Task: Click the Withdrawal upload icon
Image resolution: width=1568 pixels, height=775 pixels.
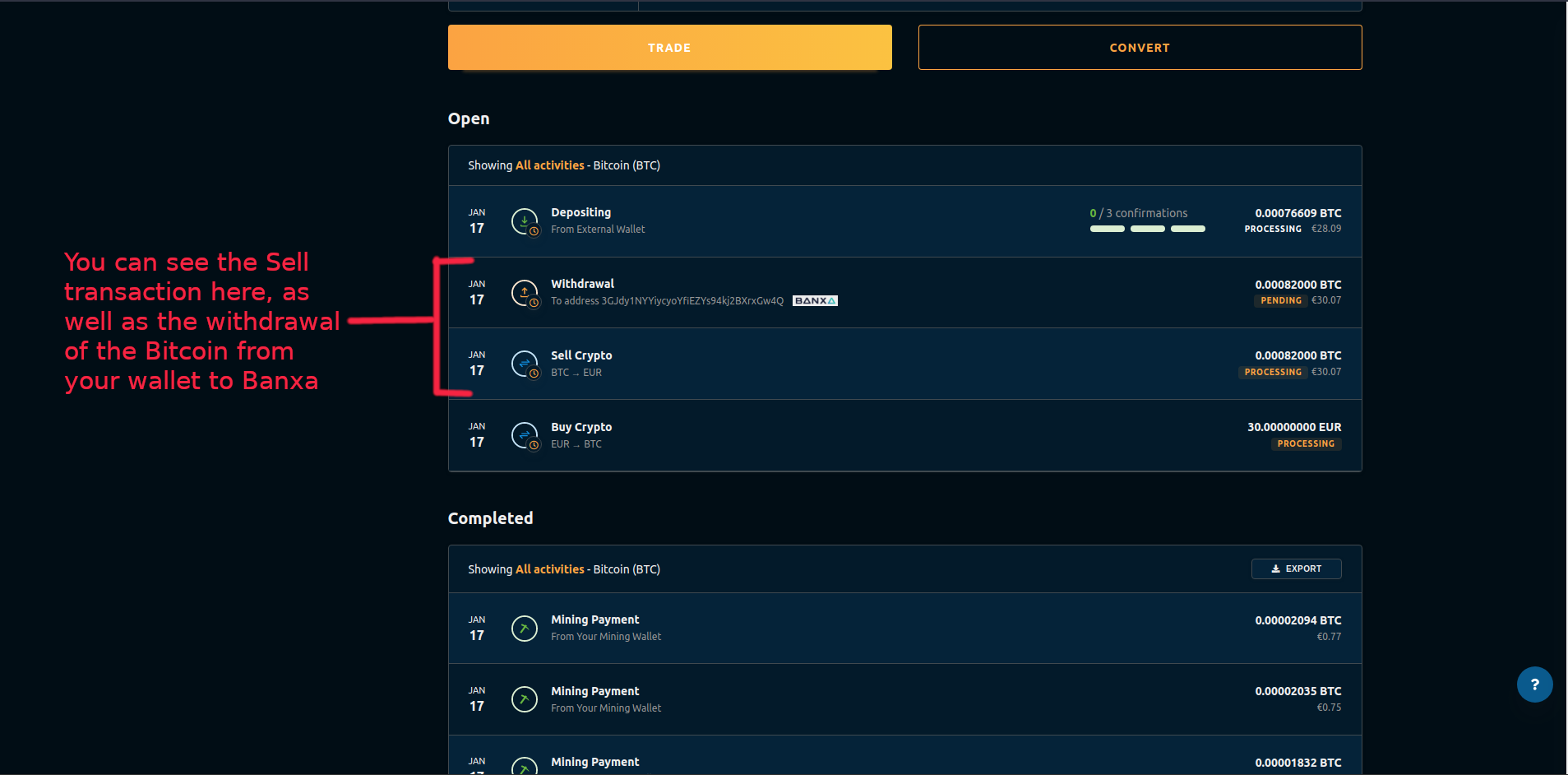Action: (525, 293)
